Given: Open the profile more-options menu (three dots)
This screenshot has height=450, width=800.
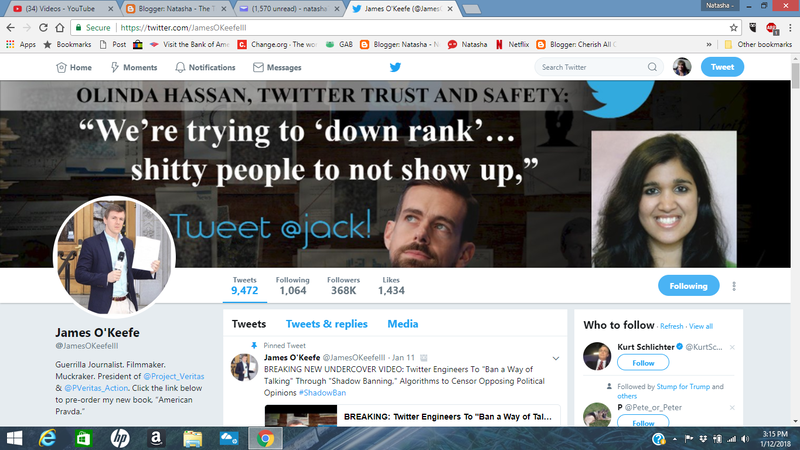Looking at the screenshot, I should click(x=735, y=286).
